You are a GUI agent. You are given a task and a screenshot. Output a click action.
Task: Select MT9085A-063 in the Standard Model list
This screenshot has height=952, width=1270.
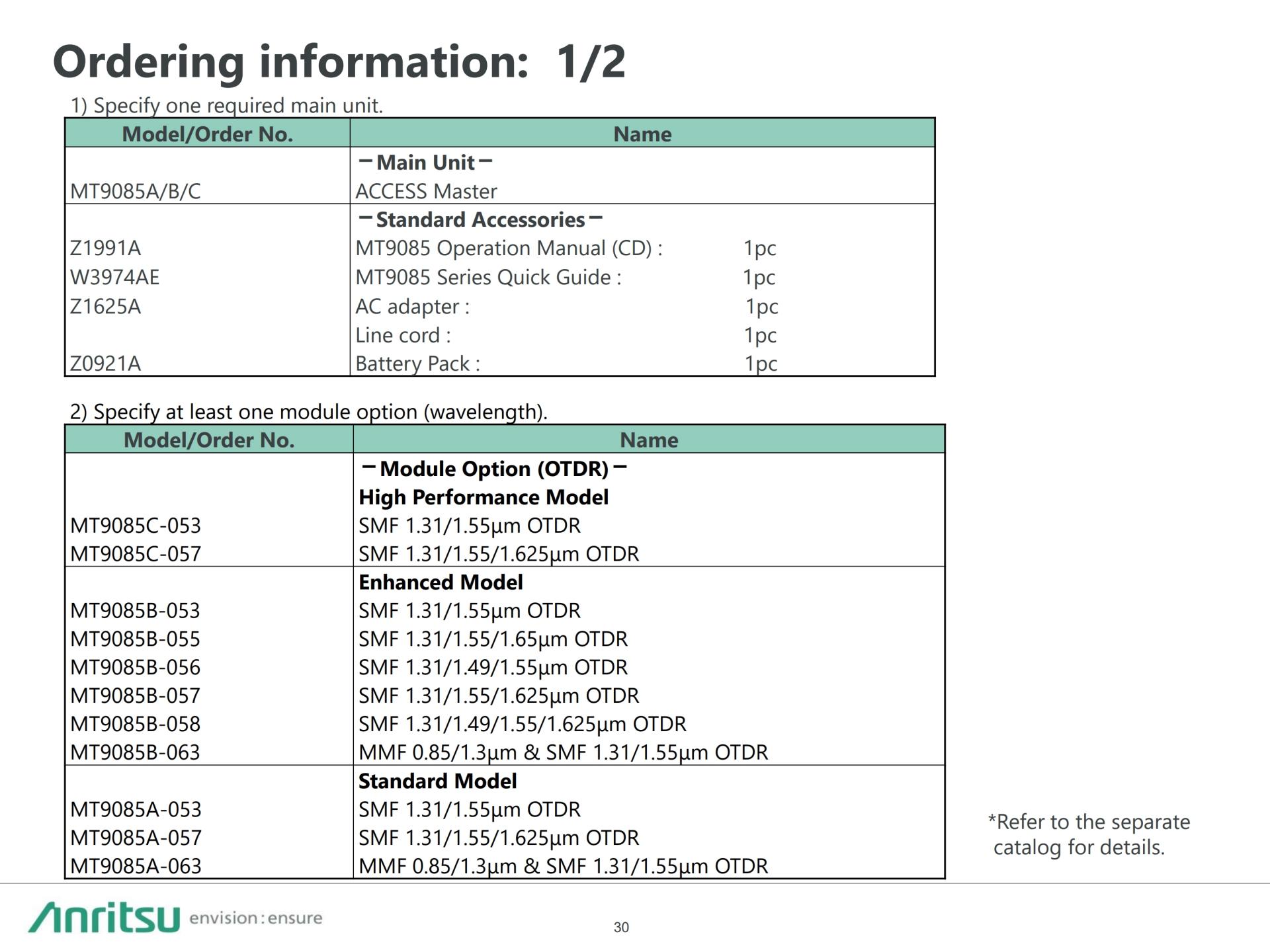tap(135, 866)
